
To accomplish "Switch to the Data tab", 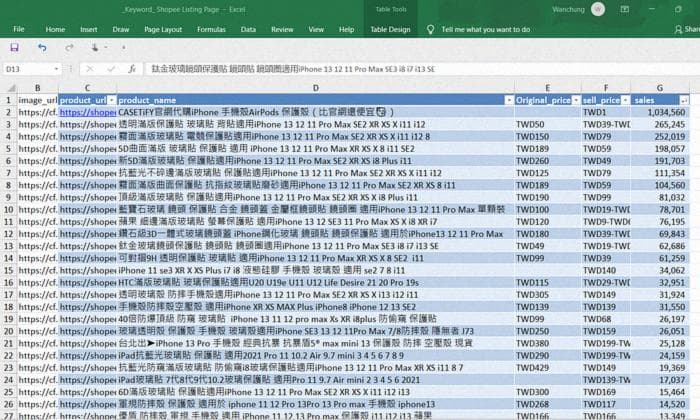I will [248, 29].
